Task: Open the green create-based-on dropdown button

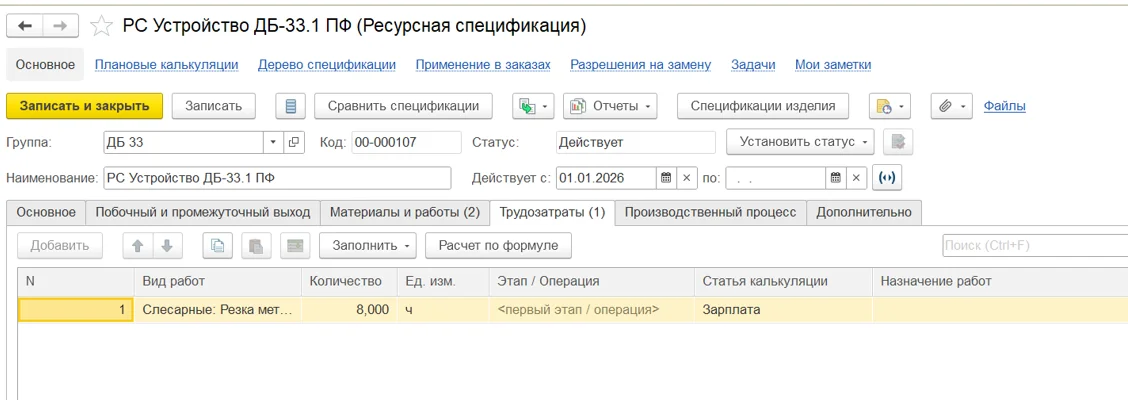Action: [x=533, y=106]
